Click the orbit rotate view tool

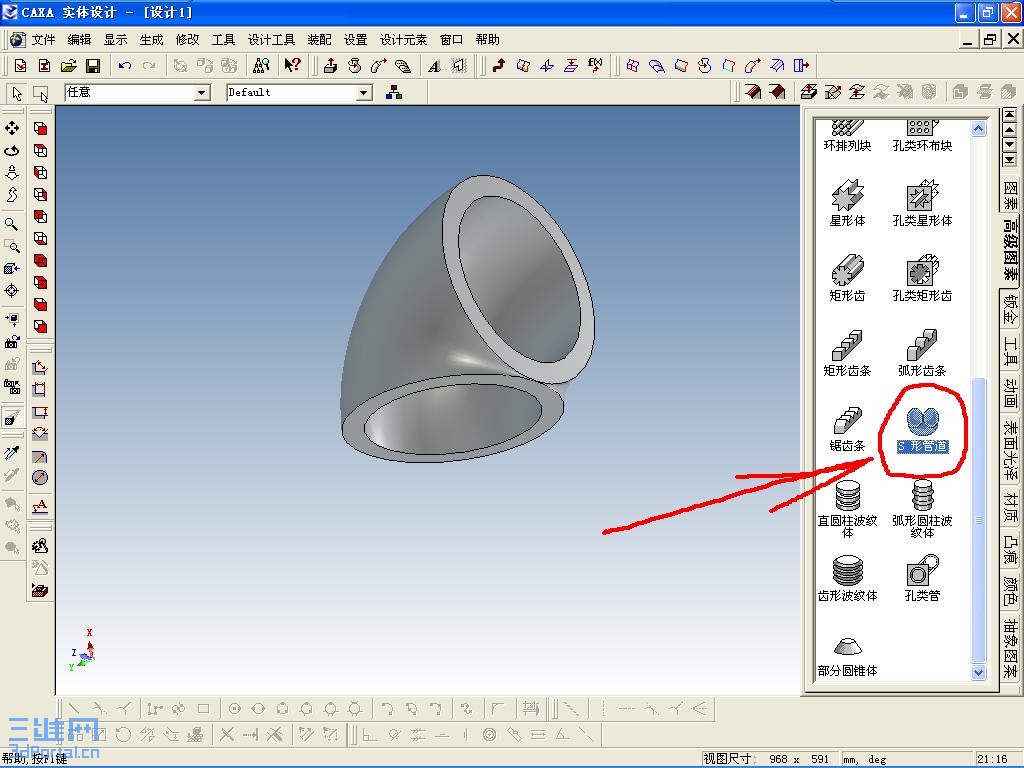click(12, 150)
